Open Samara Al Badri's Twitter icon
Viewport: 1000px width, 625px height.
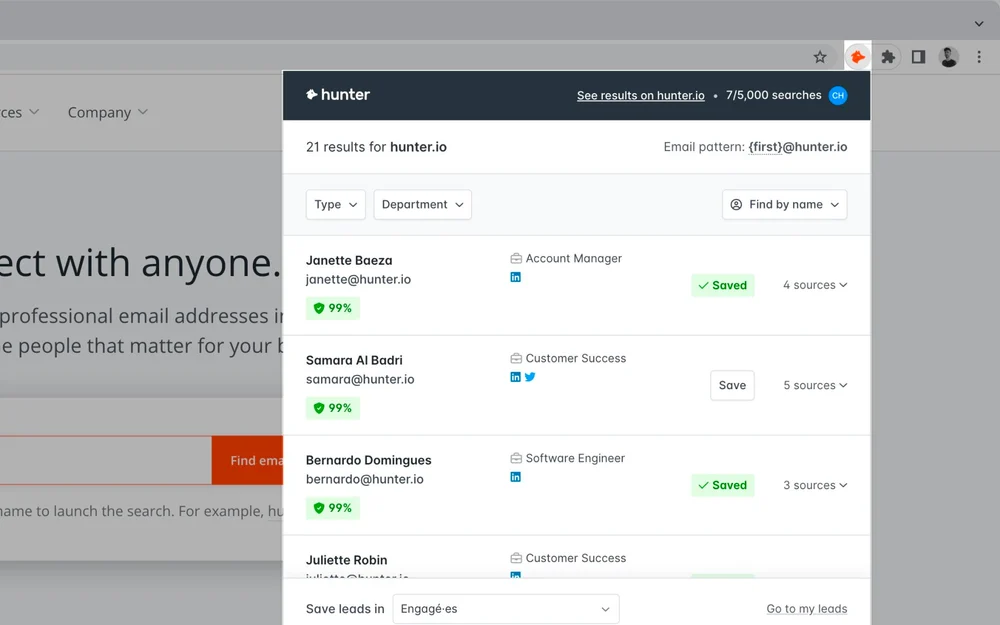tap(530, 377)
